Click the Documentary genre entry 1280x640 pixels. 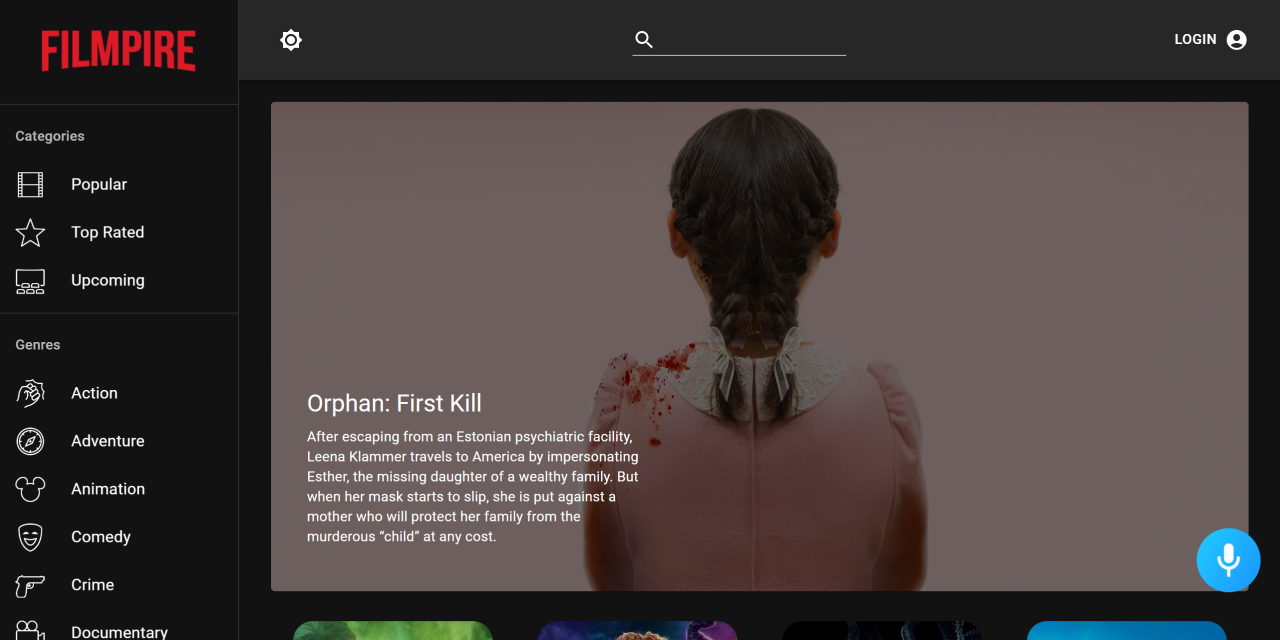120,630
